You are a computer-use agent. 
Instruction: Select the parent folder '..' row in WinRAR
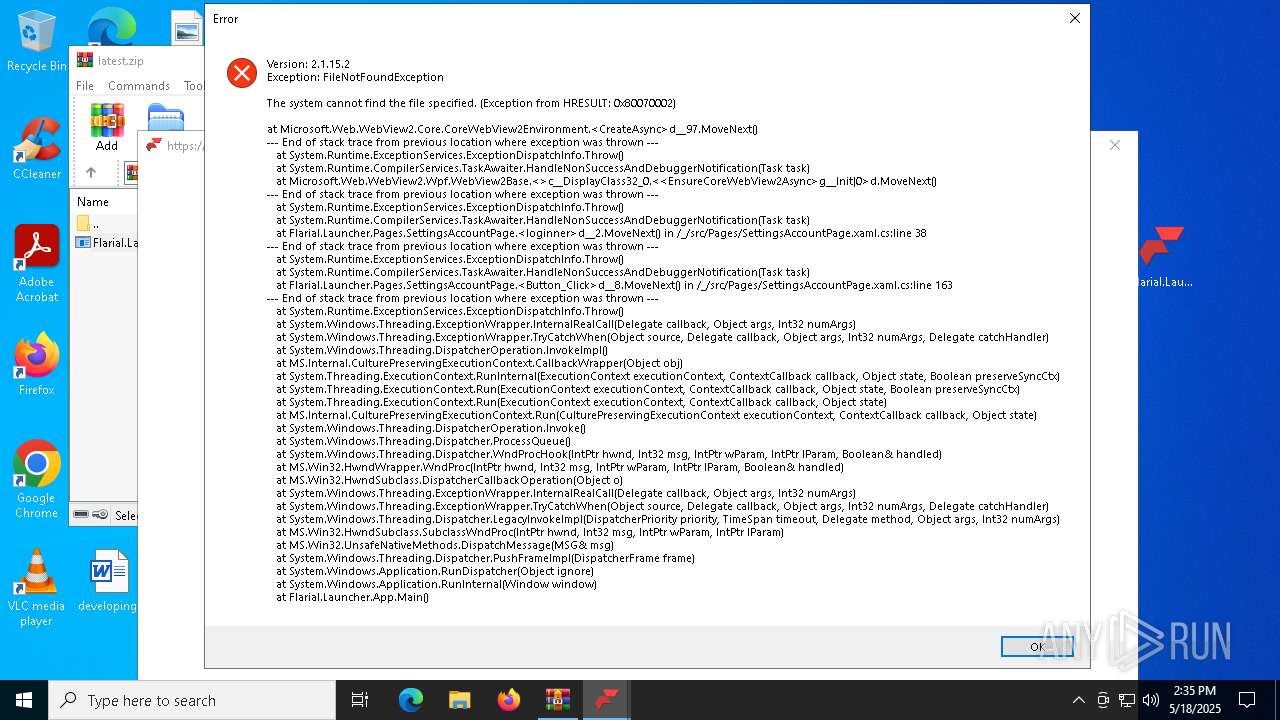click(x=105, y=223)
